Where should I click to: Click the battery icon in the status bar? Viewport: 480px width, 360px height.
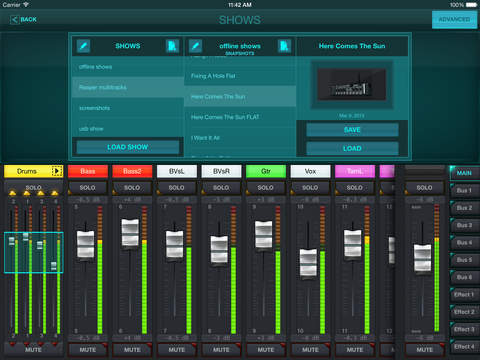[471, 5]
